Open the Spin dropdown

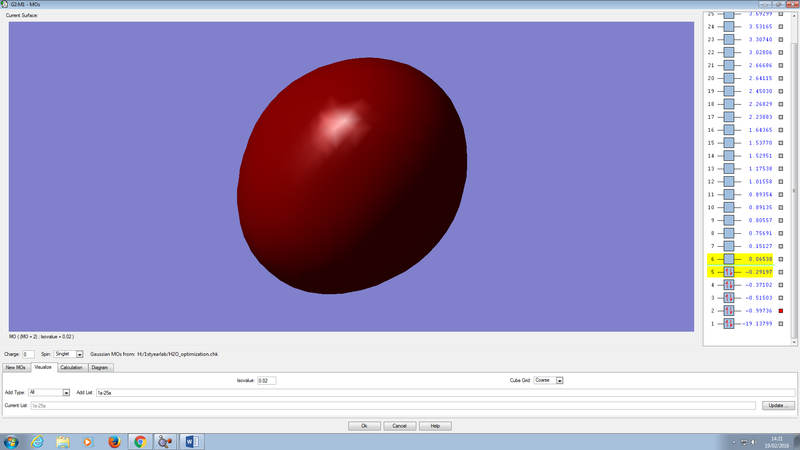(x=79, y=354)
